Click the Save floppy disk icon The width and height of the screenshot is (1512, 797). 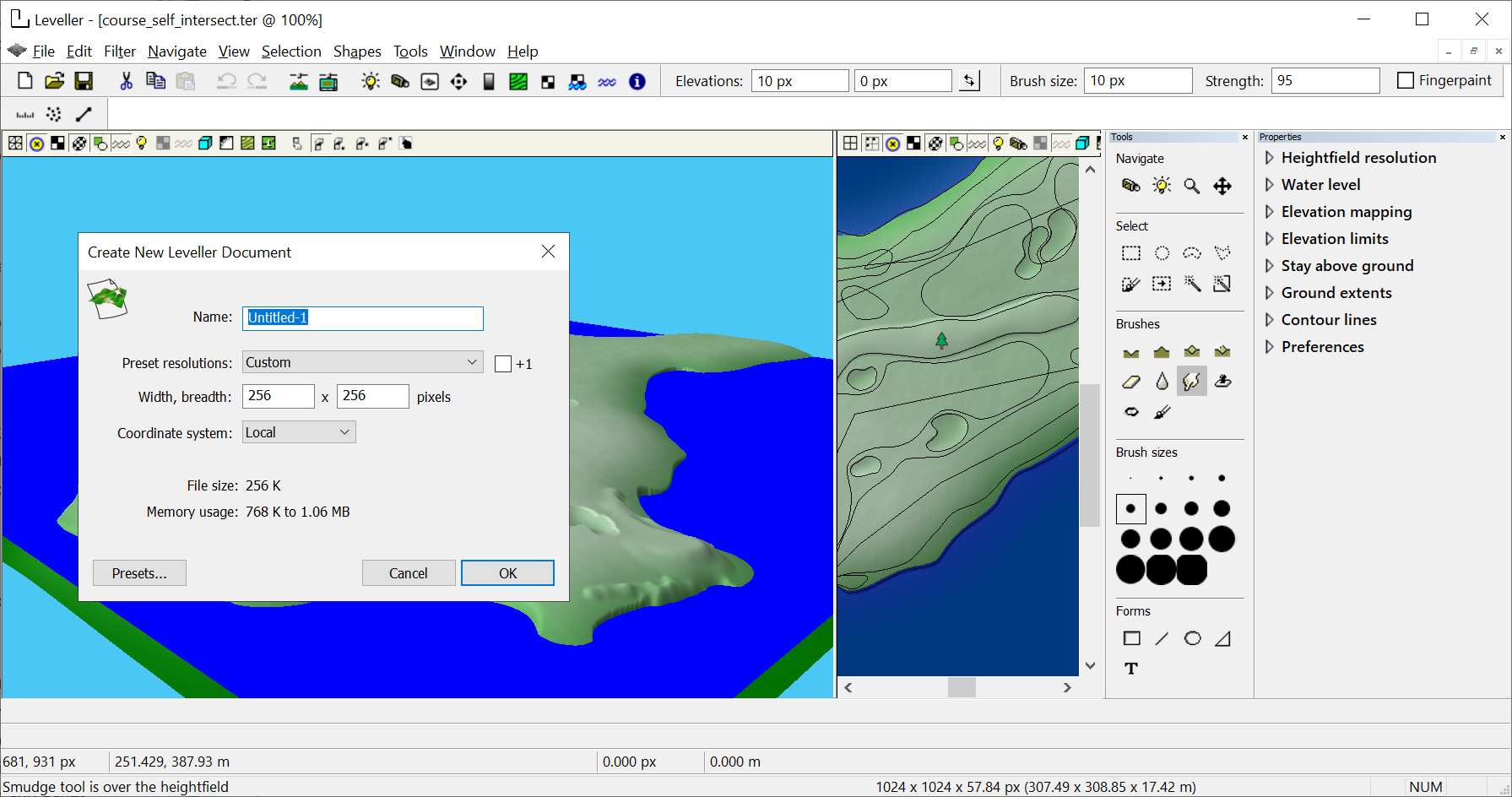[x=84, y=81]
